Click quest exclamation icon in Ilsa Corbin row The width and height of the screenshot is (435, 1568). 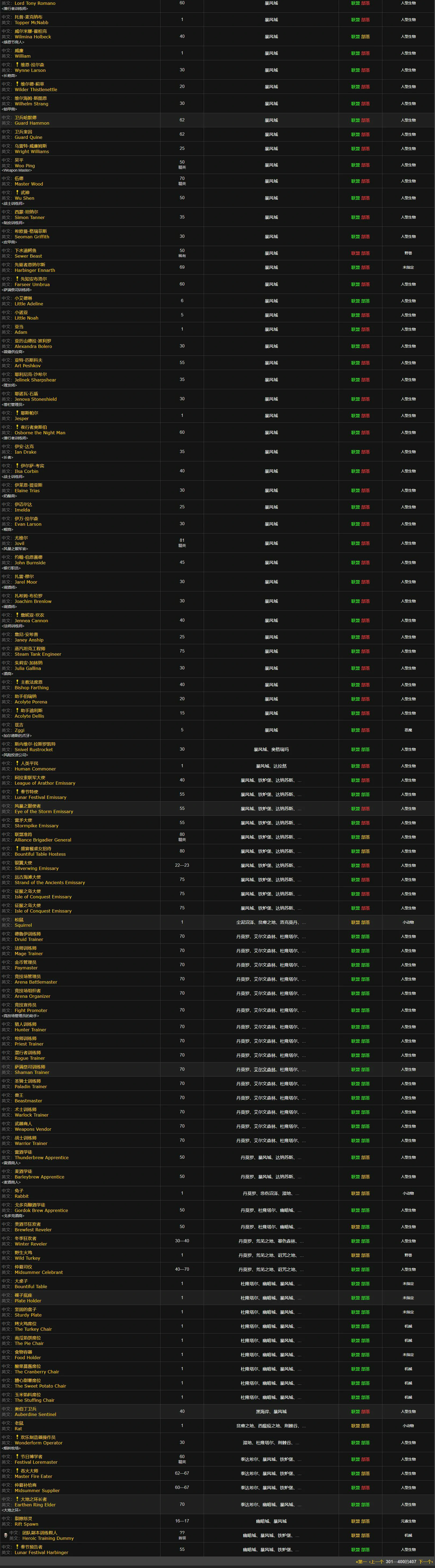17,466
